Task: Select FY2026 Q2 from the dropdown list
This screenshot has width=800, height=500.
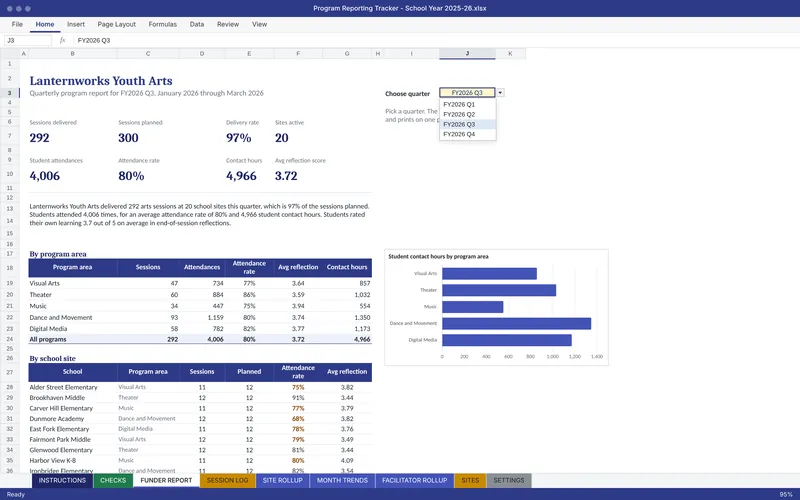Action: [467, 114]
